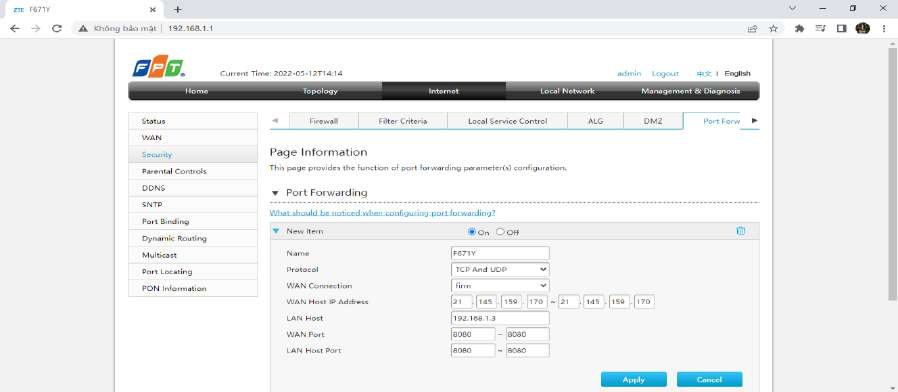Open a new browser tab

[x=178, y=10]
